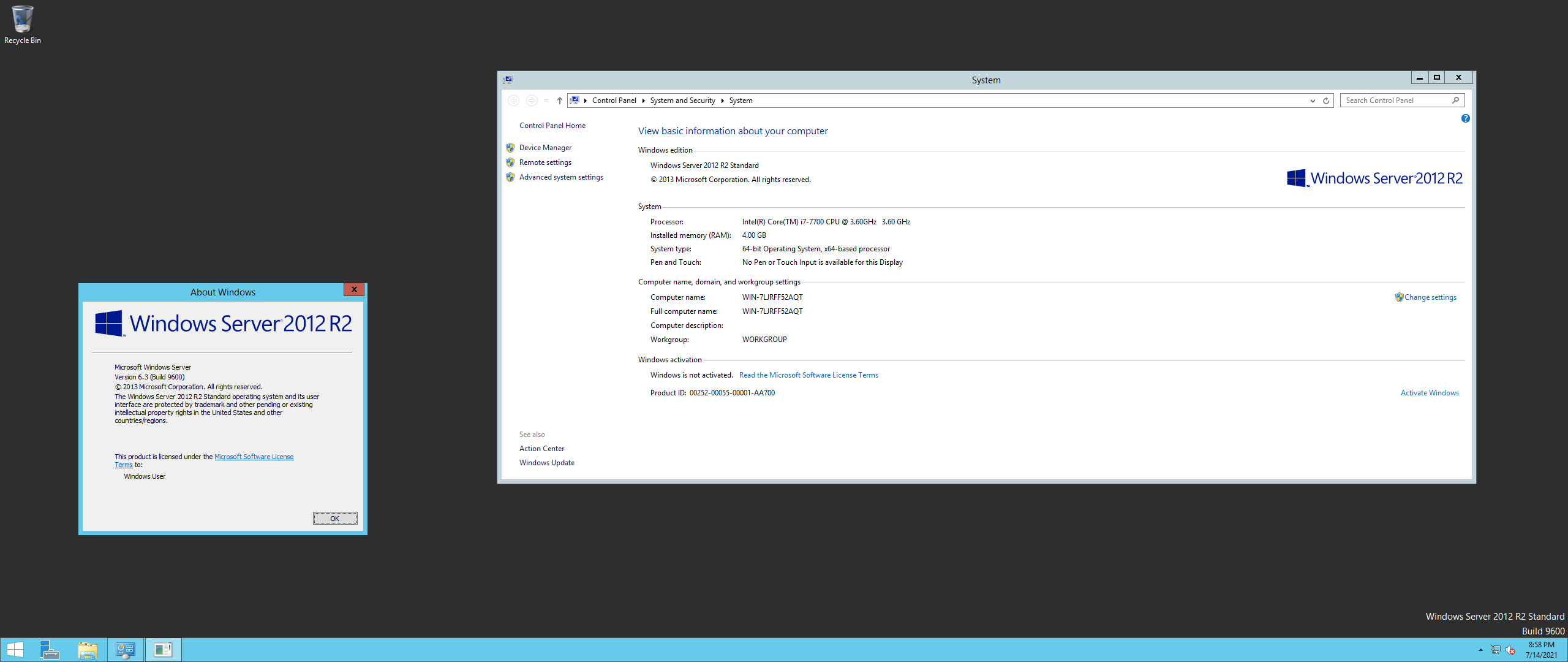Click the processor value Intel Core i7-7700
This screenshot has width=1568, height=662.
pos(826,222)
